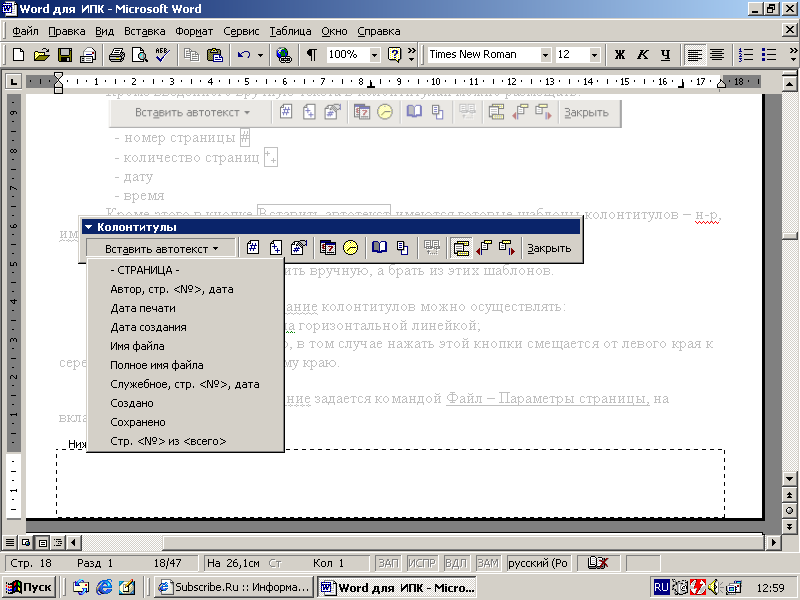This screenshot has height=600, width=800.
Task: Open the Файл menu
Action: point(25,31)
